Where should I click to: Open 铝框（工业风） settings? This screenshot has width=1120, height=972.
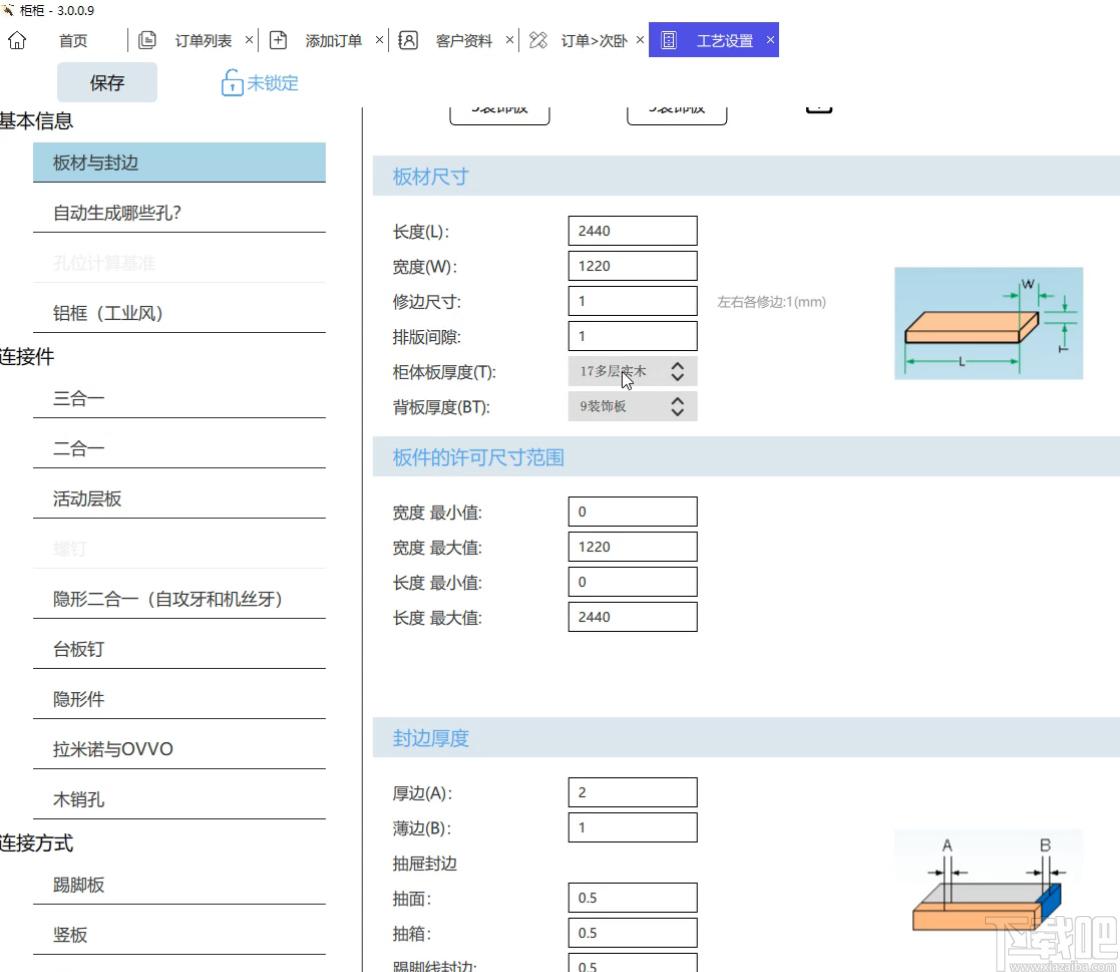179,312
